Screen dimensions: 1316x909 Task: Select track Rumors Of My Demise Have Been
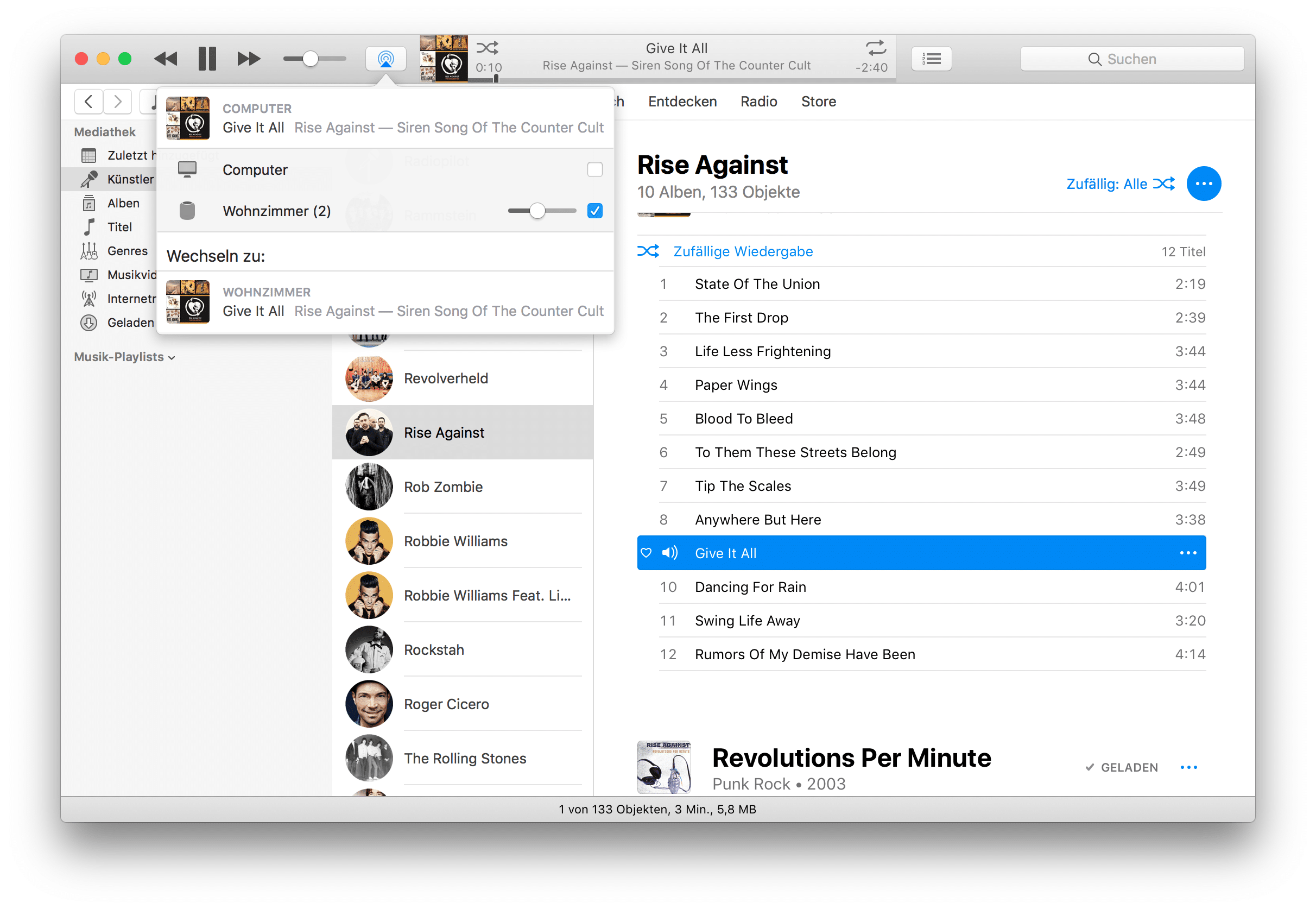click(x=932, y=653)
